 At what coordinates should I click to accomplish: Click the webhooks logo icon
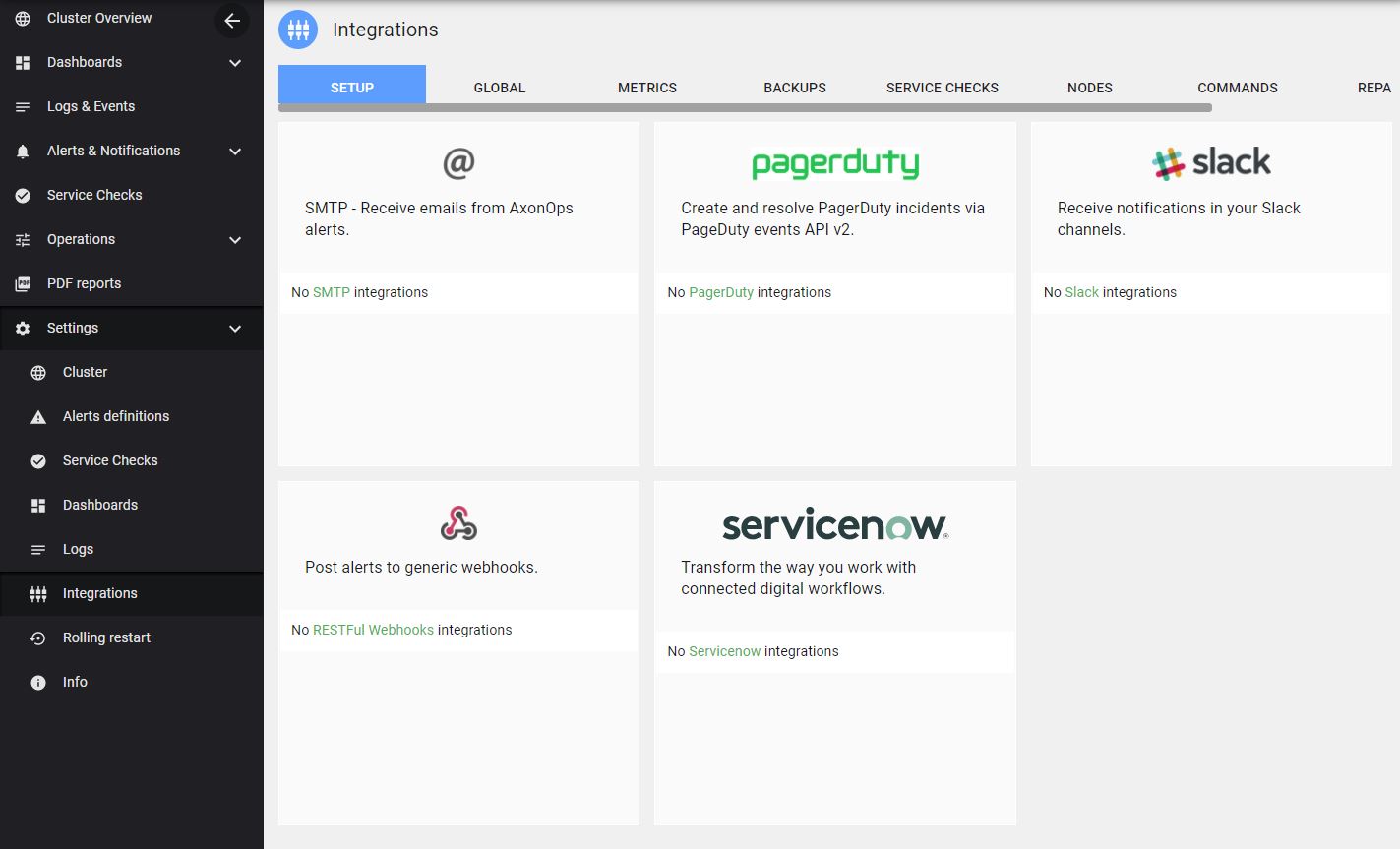(x=458, y=522)
